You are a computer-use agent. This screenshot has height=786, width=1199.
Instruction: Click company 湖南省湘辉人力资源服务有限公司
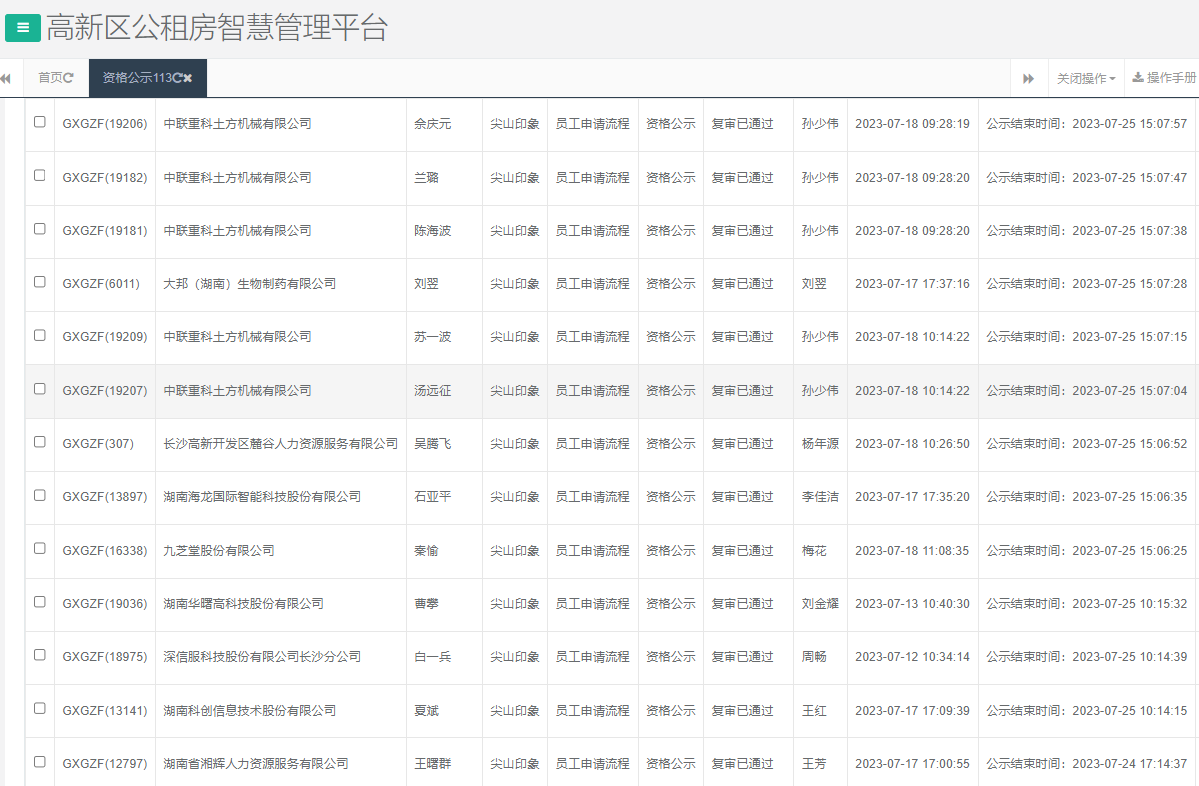256,764
